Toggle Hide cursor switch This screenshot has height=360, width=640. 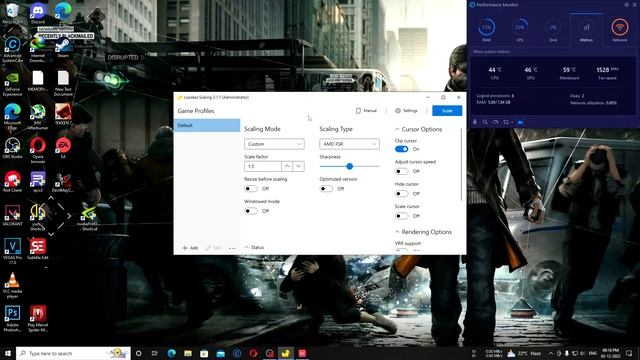402,193
